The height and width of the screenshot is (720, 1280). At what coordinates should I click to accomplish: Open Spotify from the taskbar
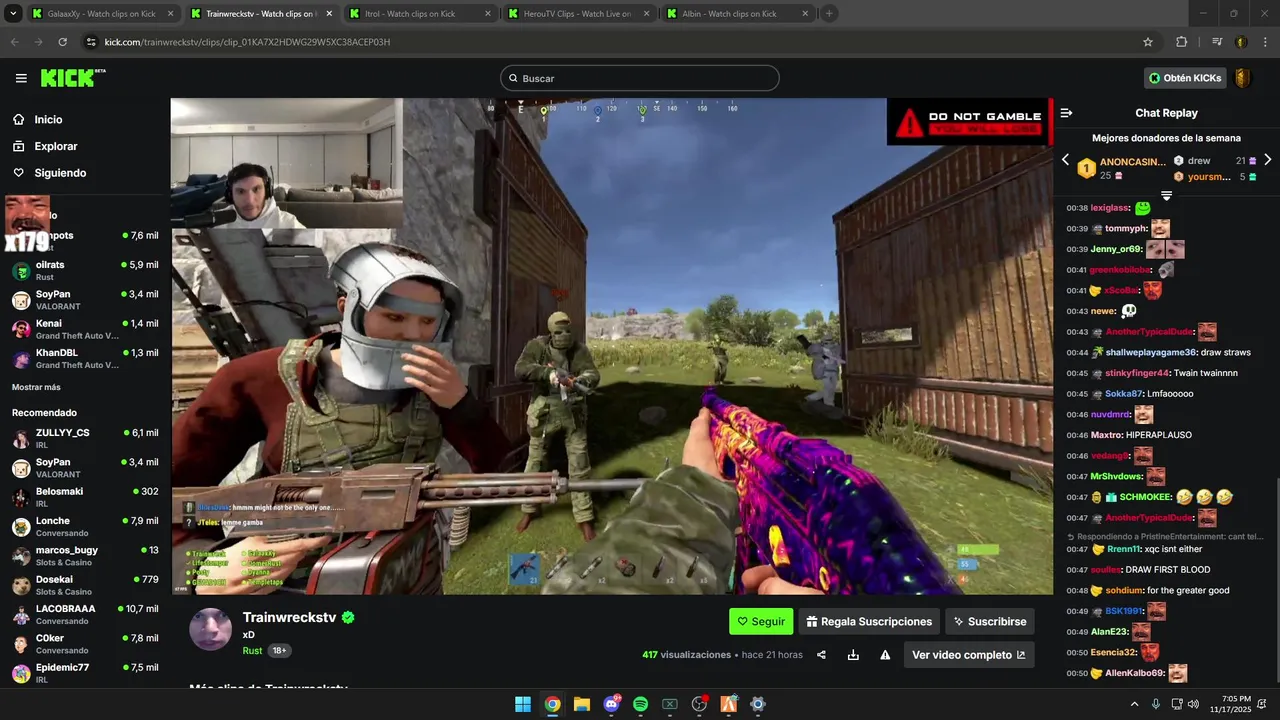tap(641, 704)
